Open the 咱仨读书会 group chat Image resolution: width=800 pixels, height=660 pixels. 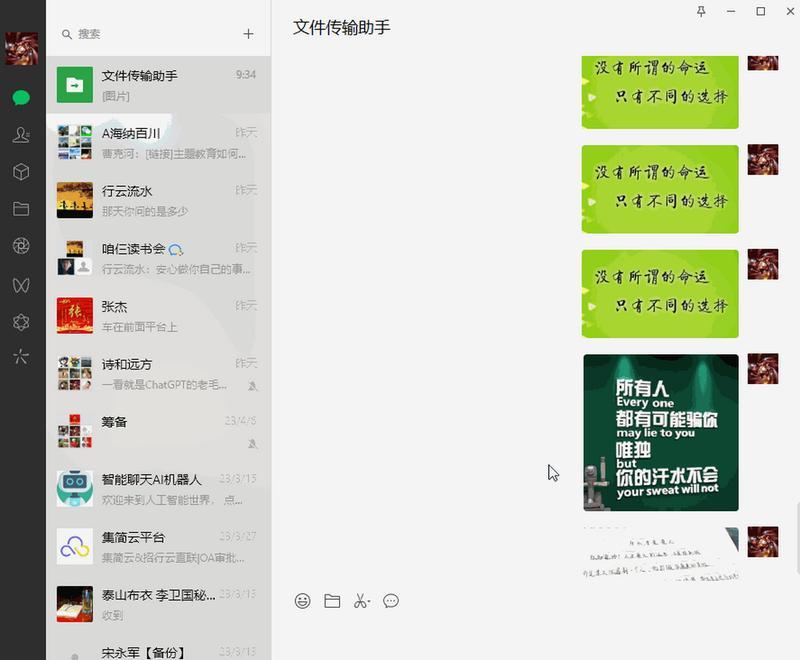159,258
